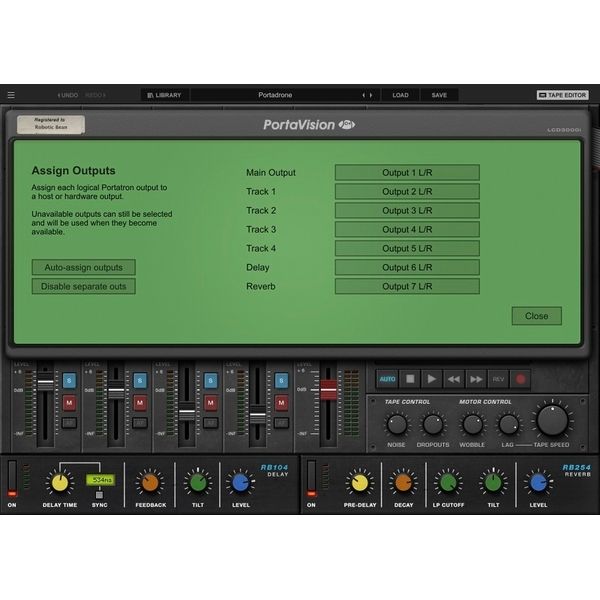600x600 pixels.
Task: Fast-forward the tape
Action: pos(476,379)
